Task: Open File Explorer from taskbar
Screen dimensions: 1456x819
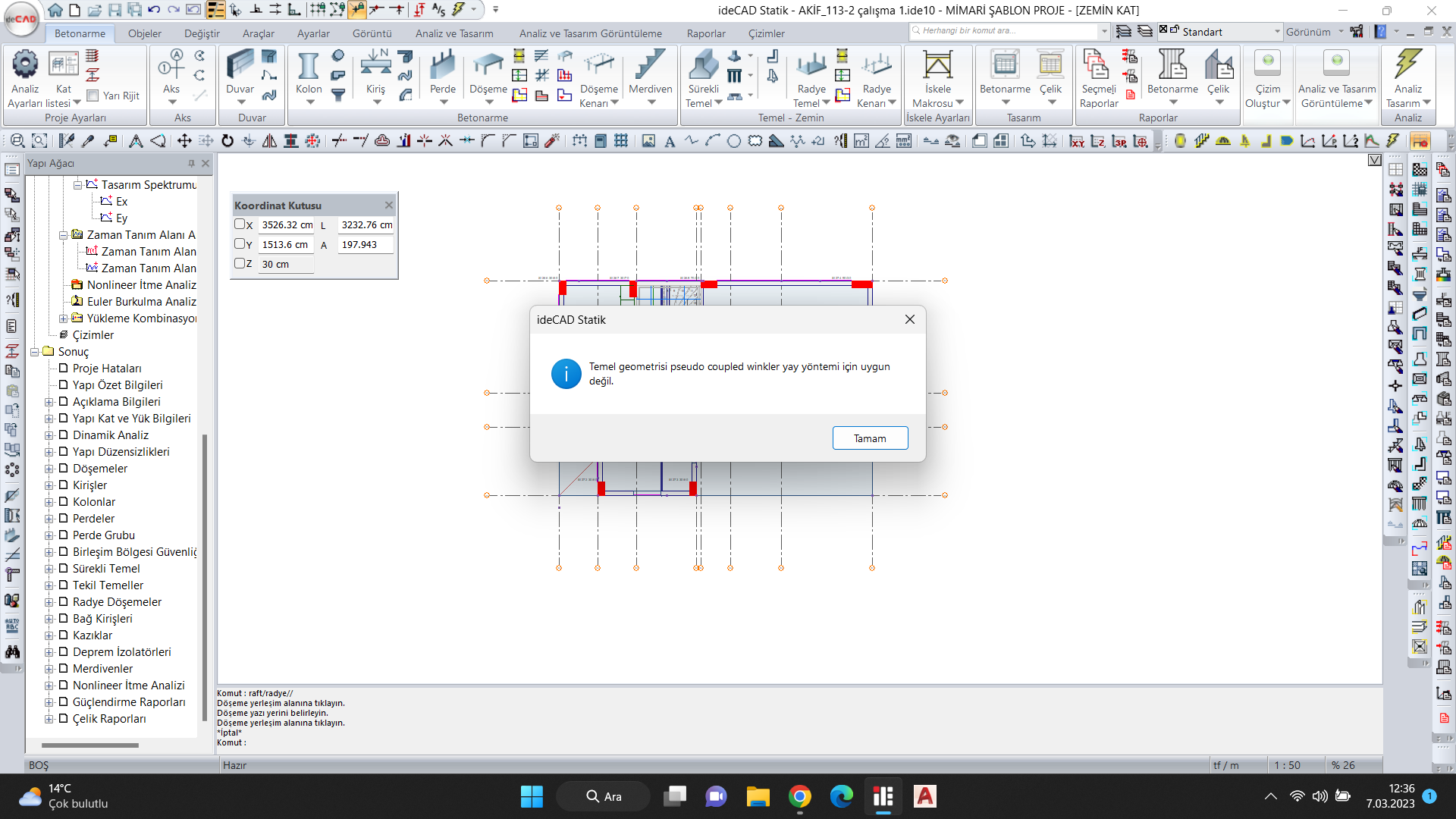Action: coord(758,796)
